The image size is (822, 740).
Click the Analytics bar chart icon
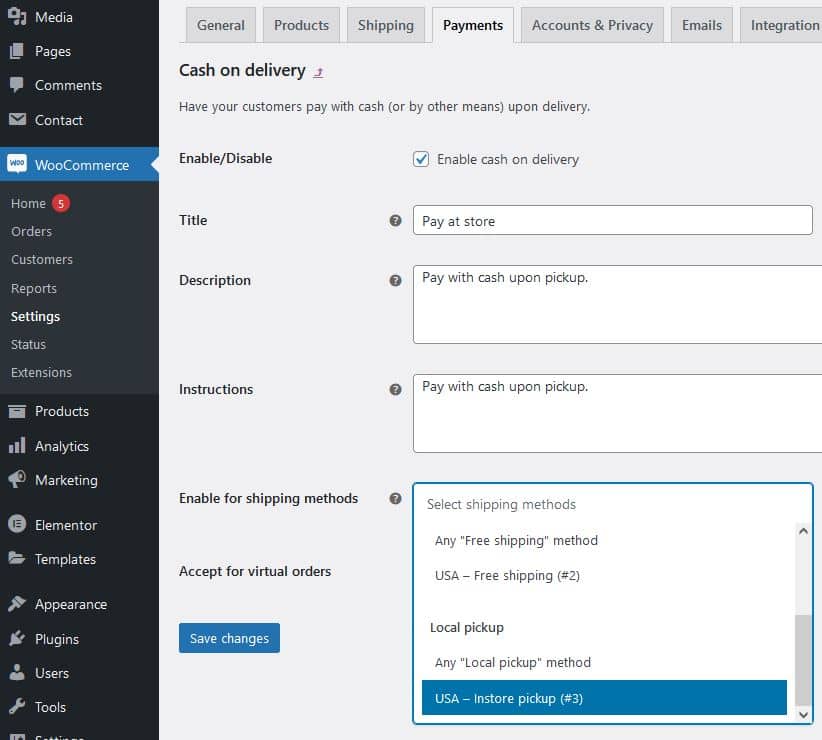[17, 445]
